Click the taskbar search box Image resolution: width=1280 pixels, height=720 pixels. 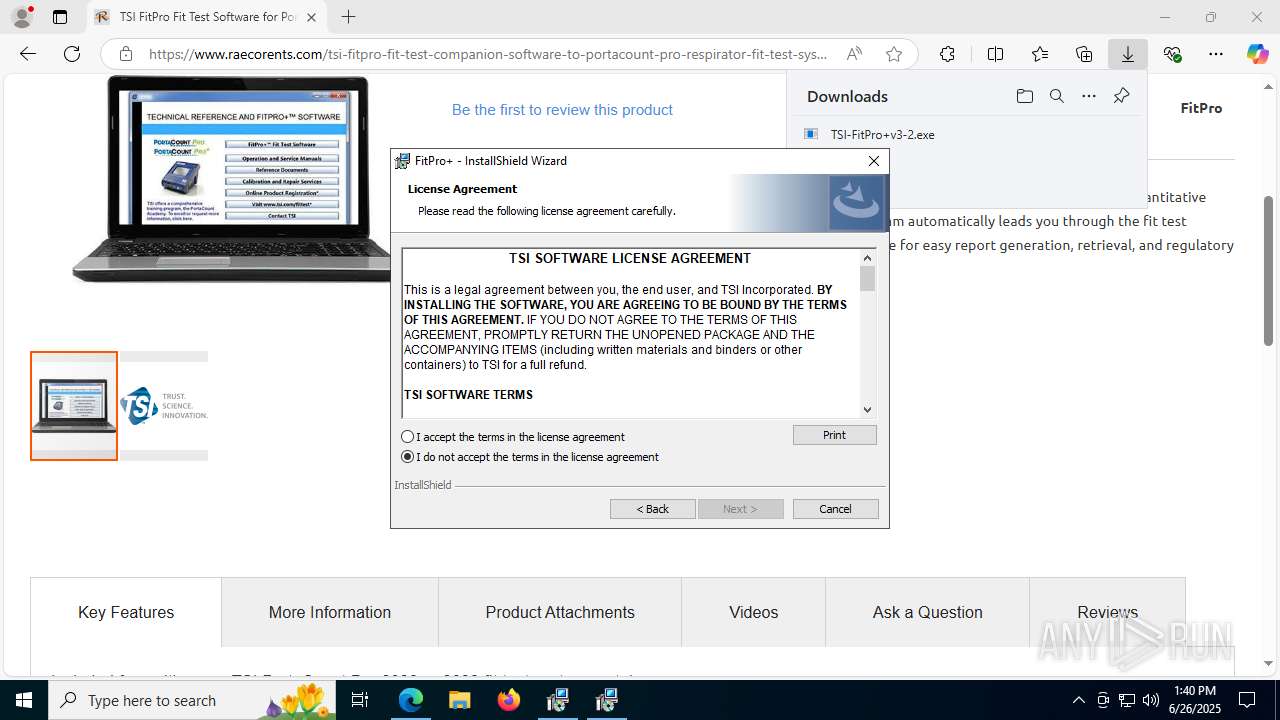tap(194, 700)
